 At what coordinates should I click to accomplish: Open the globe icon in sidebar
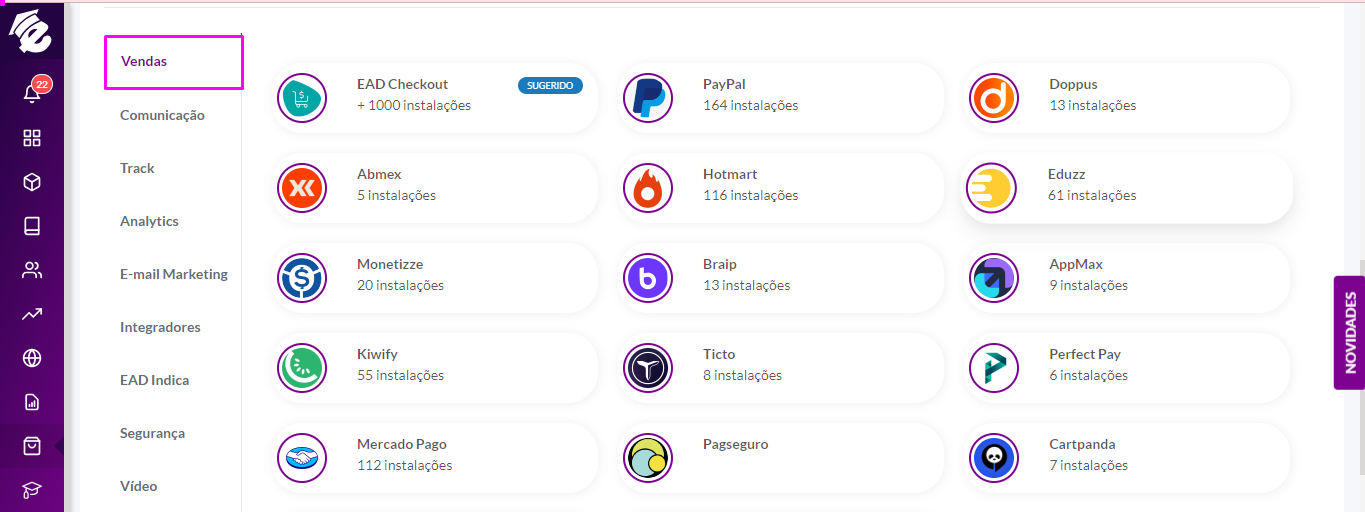click(32, 358)
